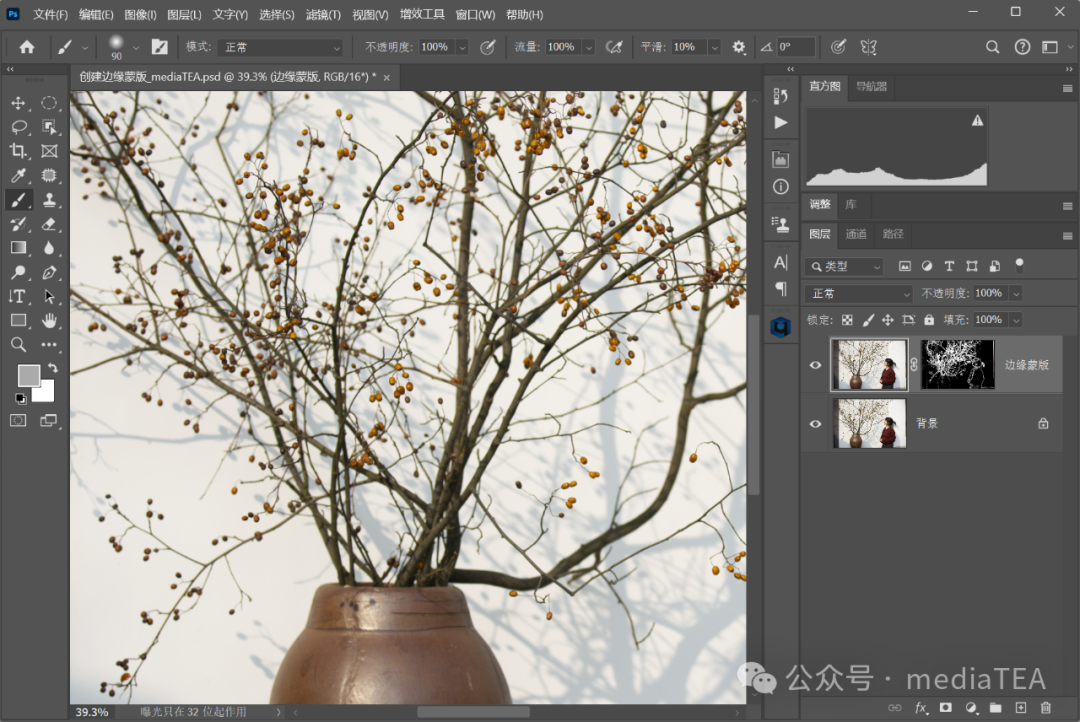This screenshot has height=722, width=1080.
Task: Select the Move tool
Action: [x=18, y=103]
